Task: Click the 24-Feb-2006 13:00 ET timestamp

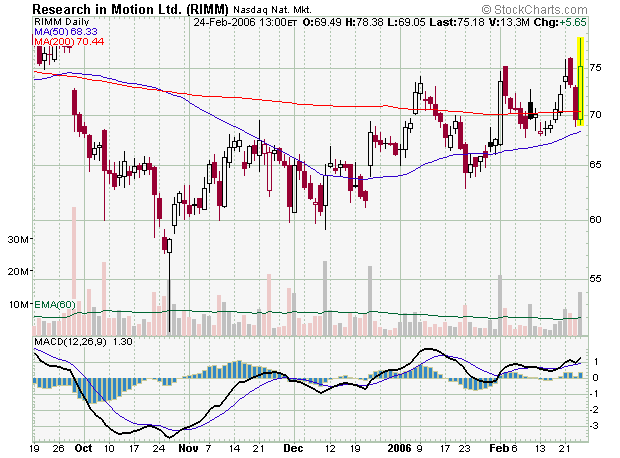Action: [245, 22]
